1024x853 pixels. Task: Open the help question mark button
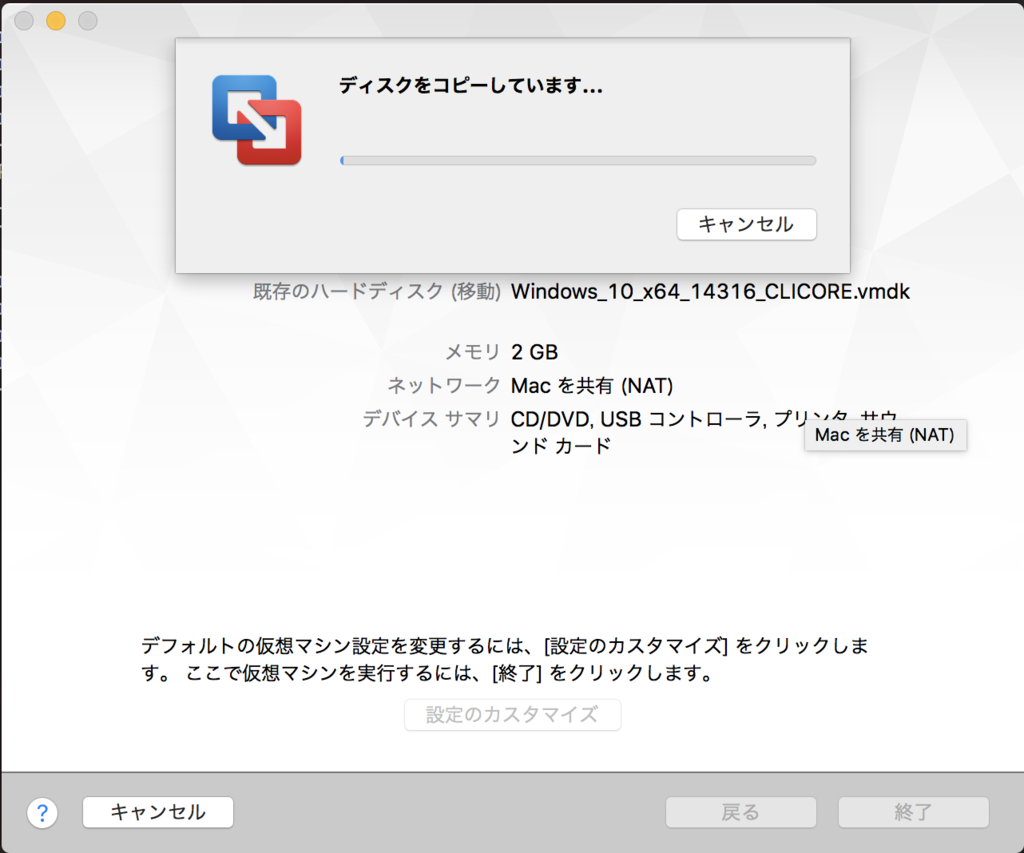click(42, 813)
